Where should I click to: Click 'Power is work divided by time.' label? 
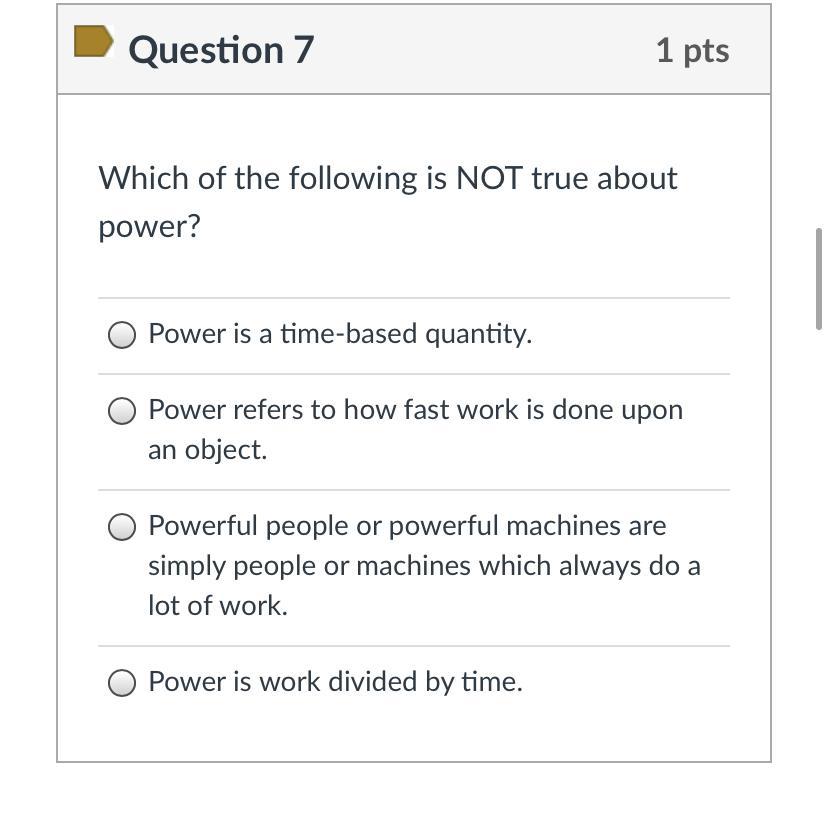[x=335, y=682]
